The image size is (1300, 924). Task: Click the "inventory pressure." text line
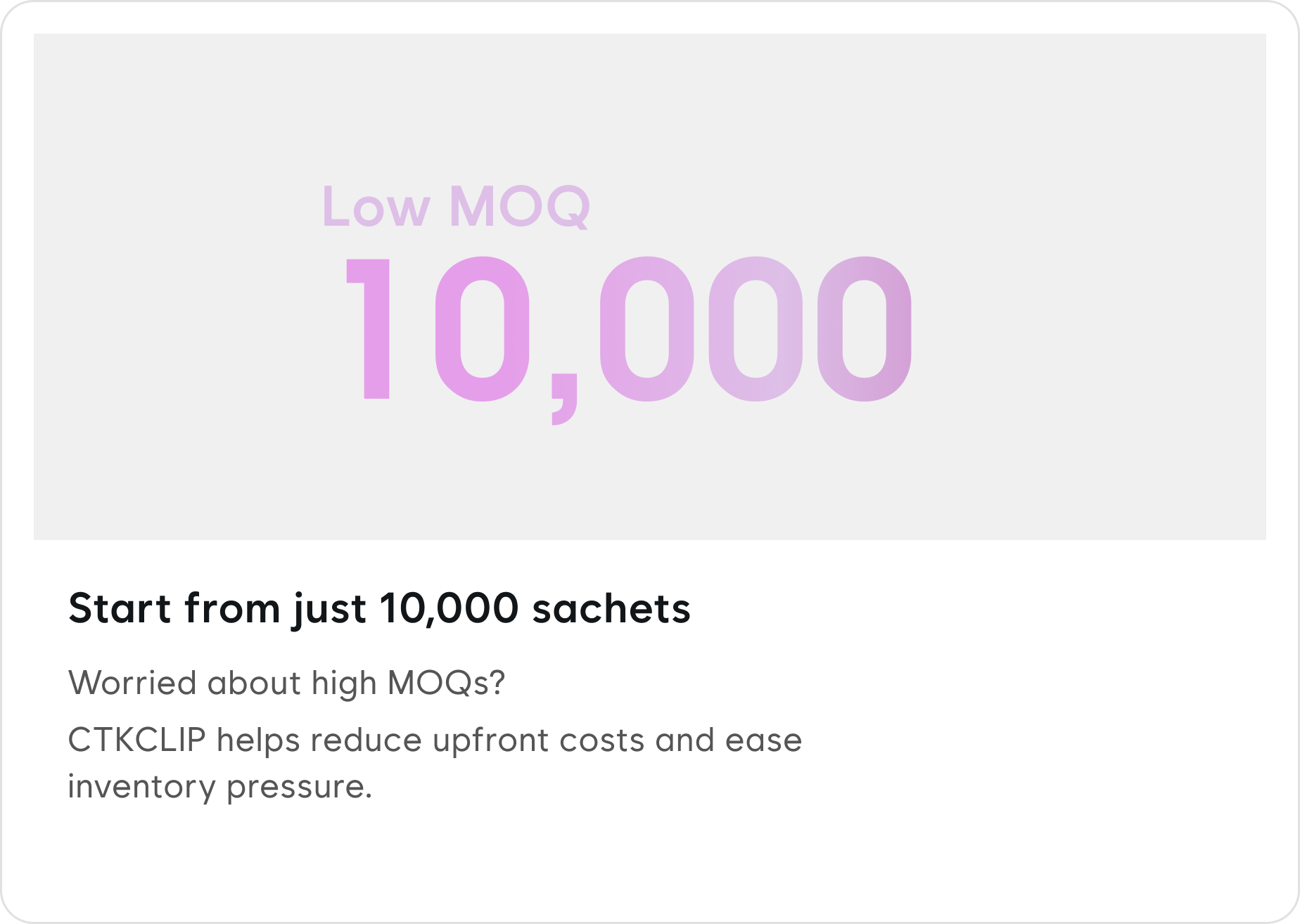coord(219,787)
